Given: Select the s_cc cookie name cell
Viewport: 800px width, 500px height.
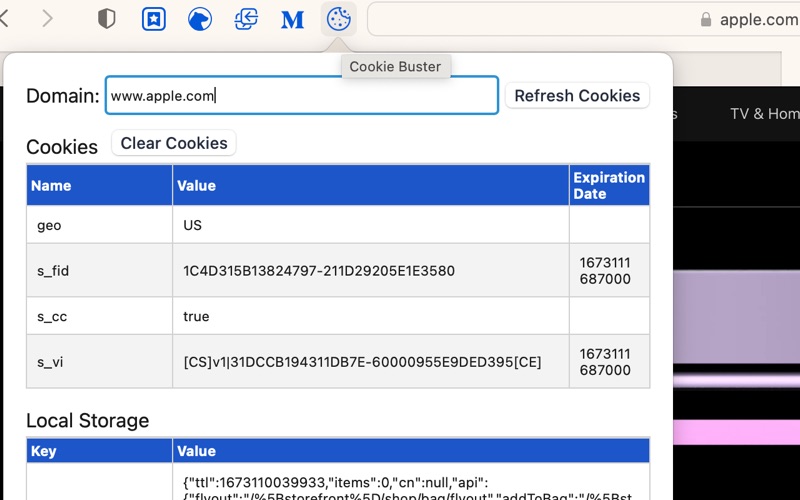Looking at the screenshot, I should pos(99,316).
